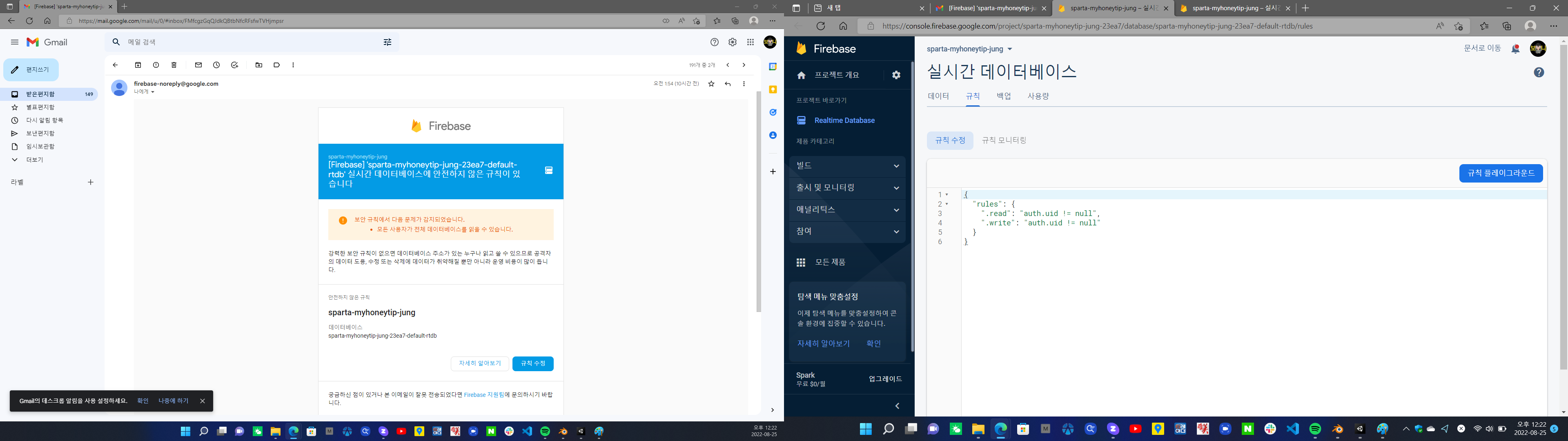Image resolution: width=1568 pixels, height=441 pixels.
Task: Open more email actions in Gmail toolbar
Action: (294, 65)
